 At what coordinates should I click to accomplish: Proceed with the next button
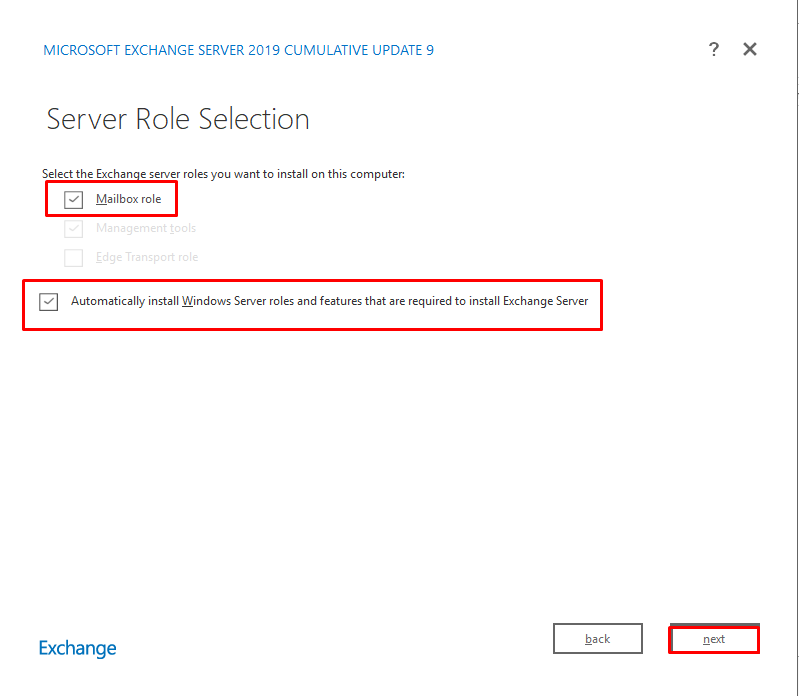[714, 639]
